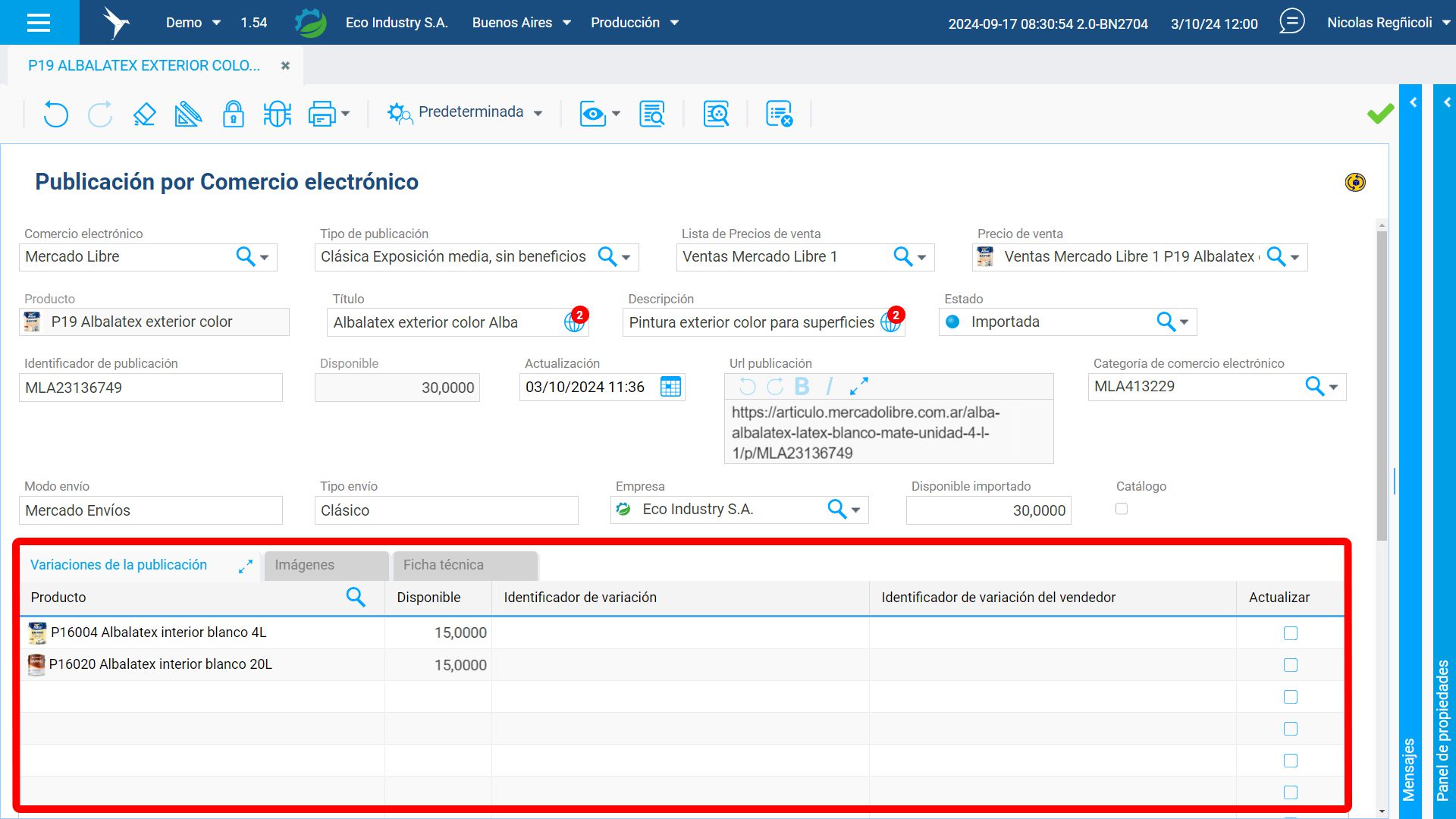Click the green checkmark save icon
The width and height of the screenshot is (1456, 819).
point(1380,114)
